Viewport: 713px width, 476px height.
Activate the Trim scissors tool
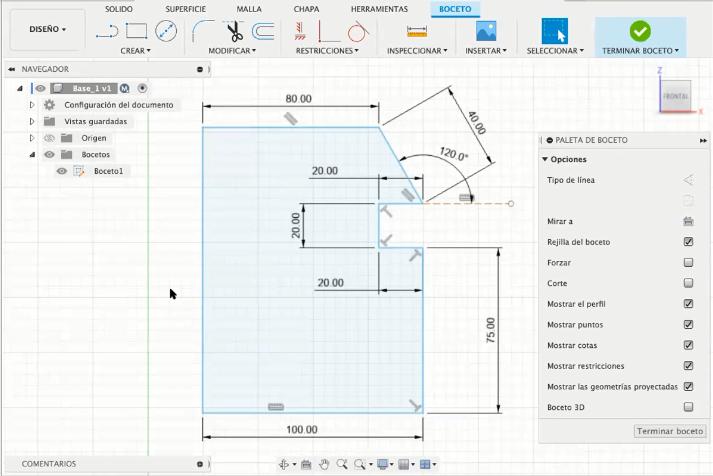[234, 31]
